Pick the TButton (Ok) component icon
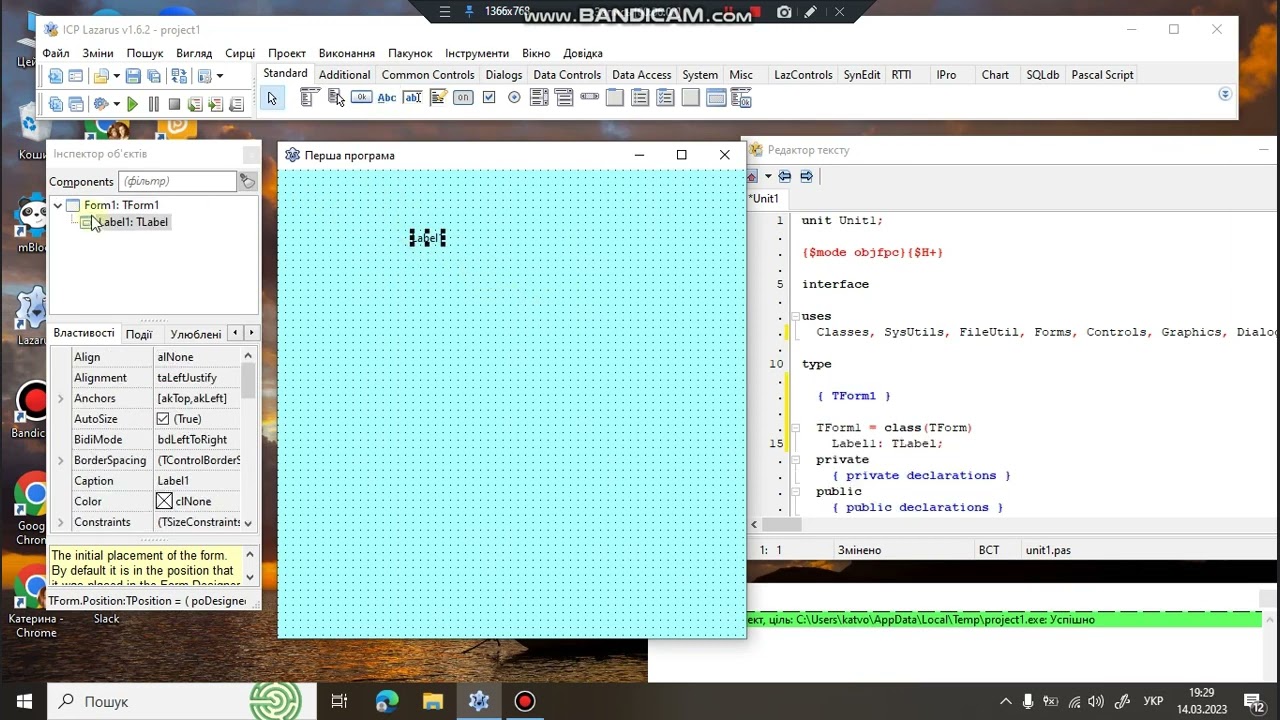Image resolution: width=1280 pixels, height=720 pixels. (x=361, y=97)
